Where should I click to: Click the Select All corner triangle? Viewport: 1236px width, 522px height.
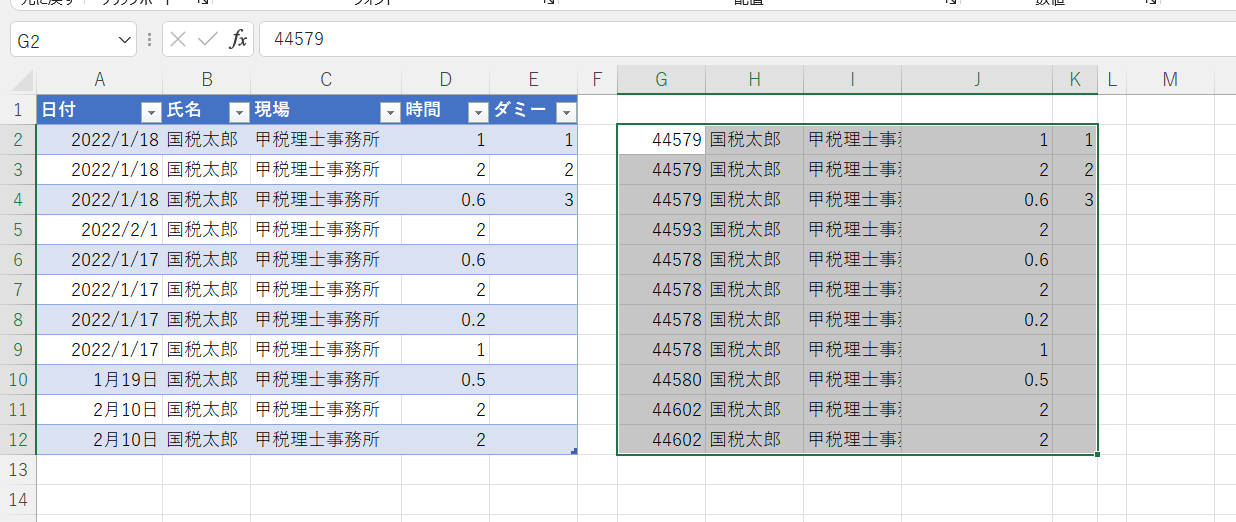[x=24, y=81]
